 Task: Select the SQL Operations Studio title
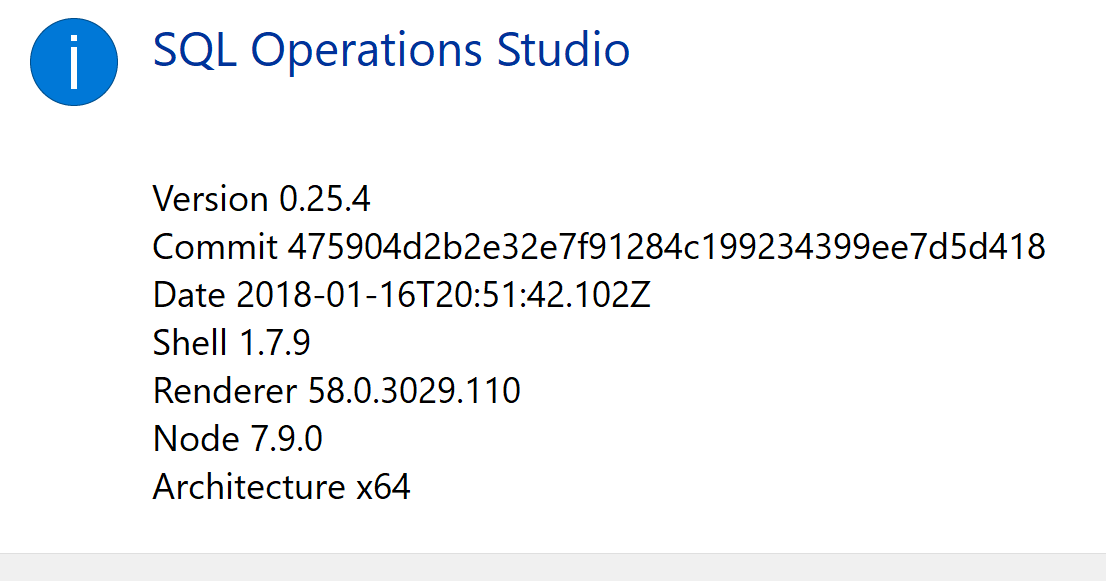tap(392, 50)
